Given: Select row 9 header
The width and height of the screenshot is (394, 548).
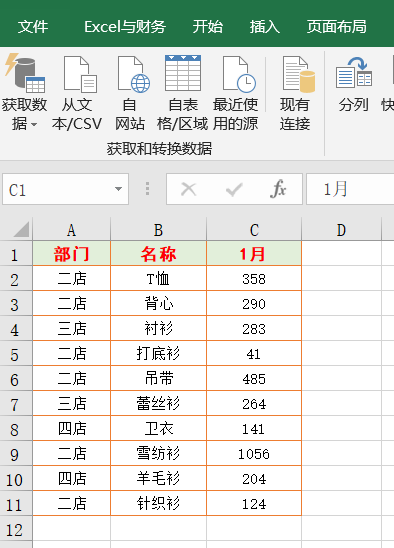Looking at the screenshot, I should click(x=16, y=453).
